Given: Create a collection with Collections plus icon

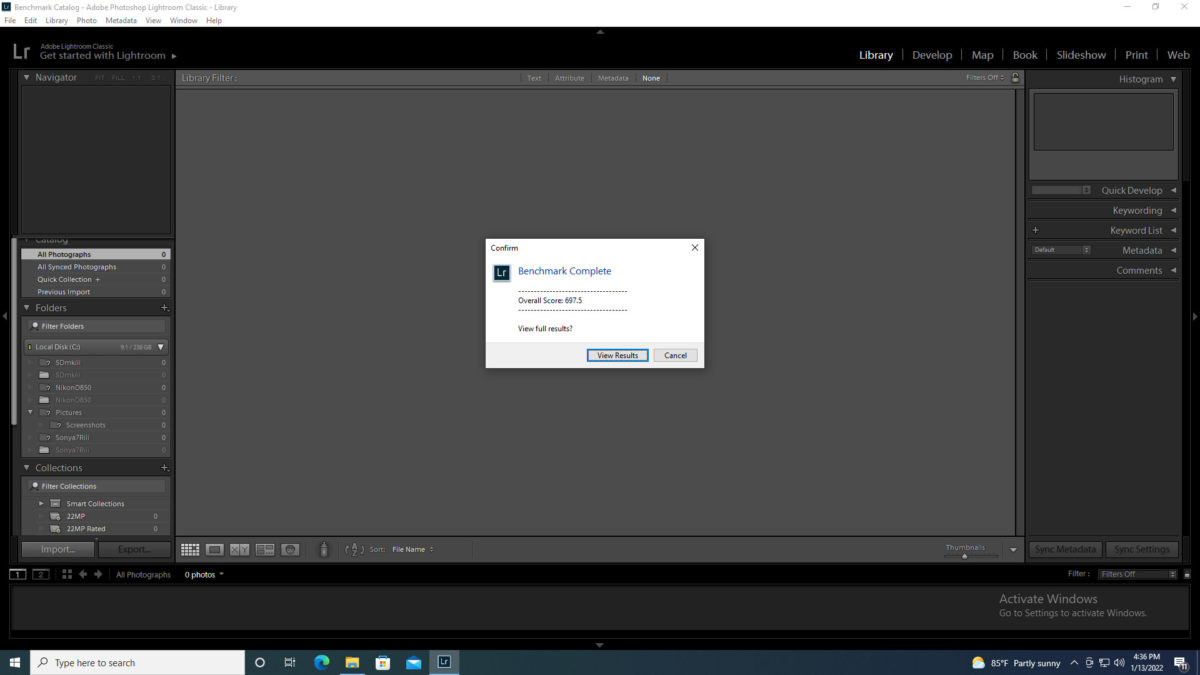Looking at the screenshot, I should 165,468.
